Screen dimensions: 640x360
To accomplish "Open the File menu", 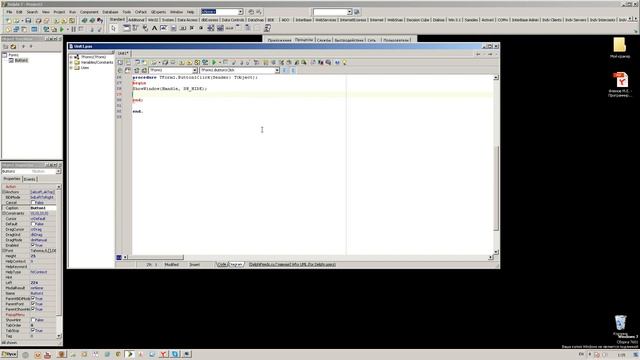I will 9,12.
